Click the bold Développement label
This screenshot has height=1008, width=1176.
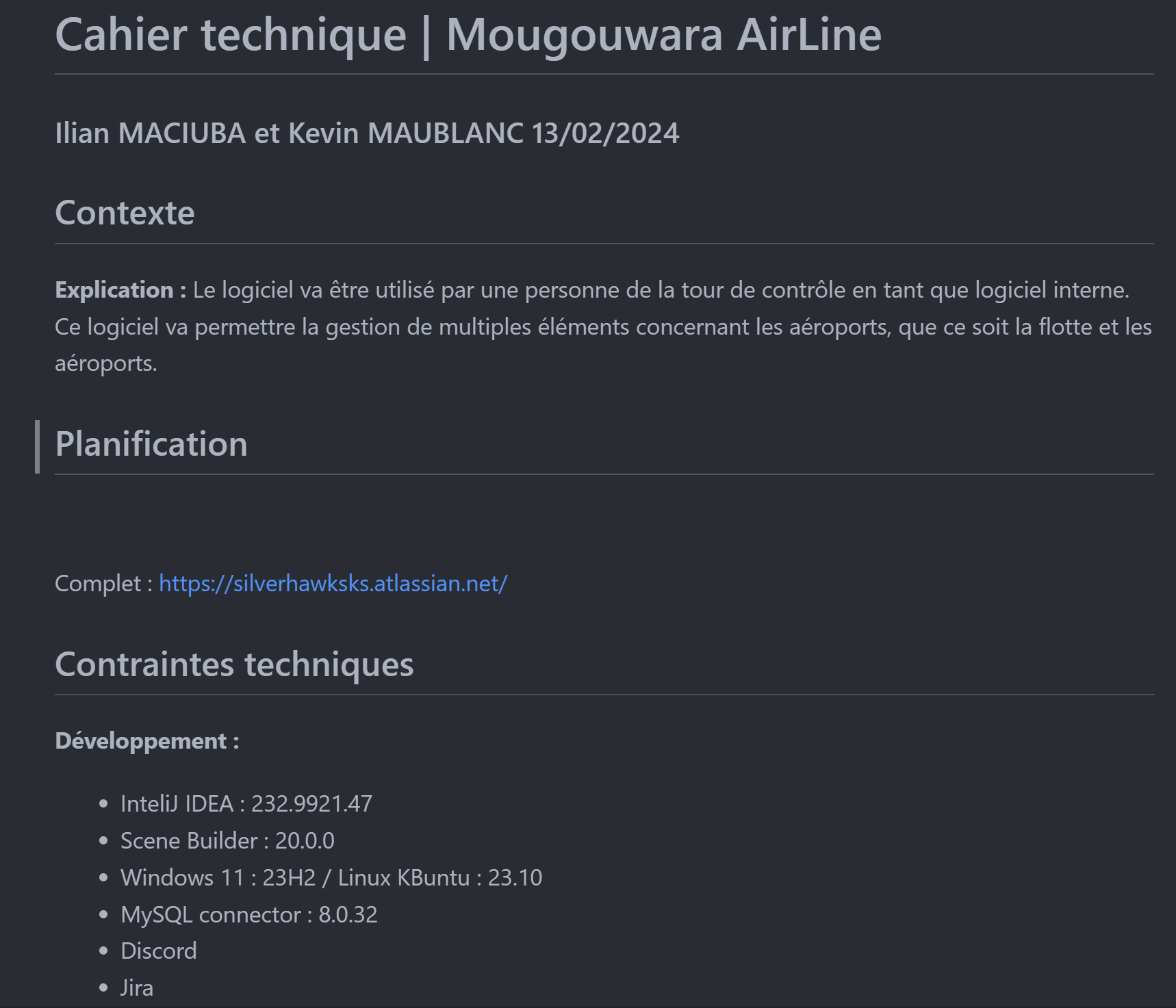point(147,741)
